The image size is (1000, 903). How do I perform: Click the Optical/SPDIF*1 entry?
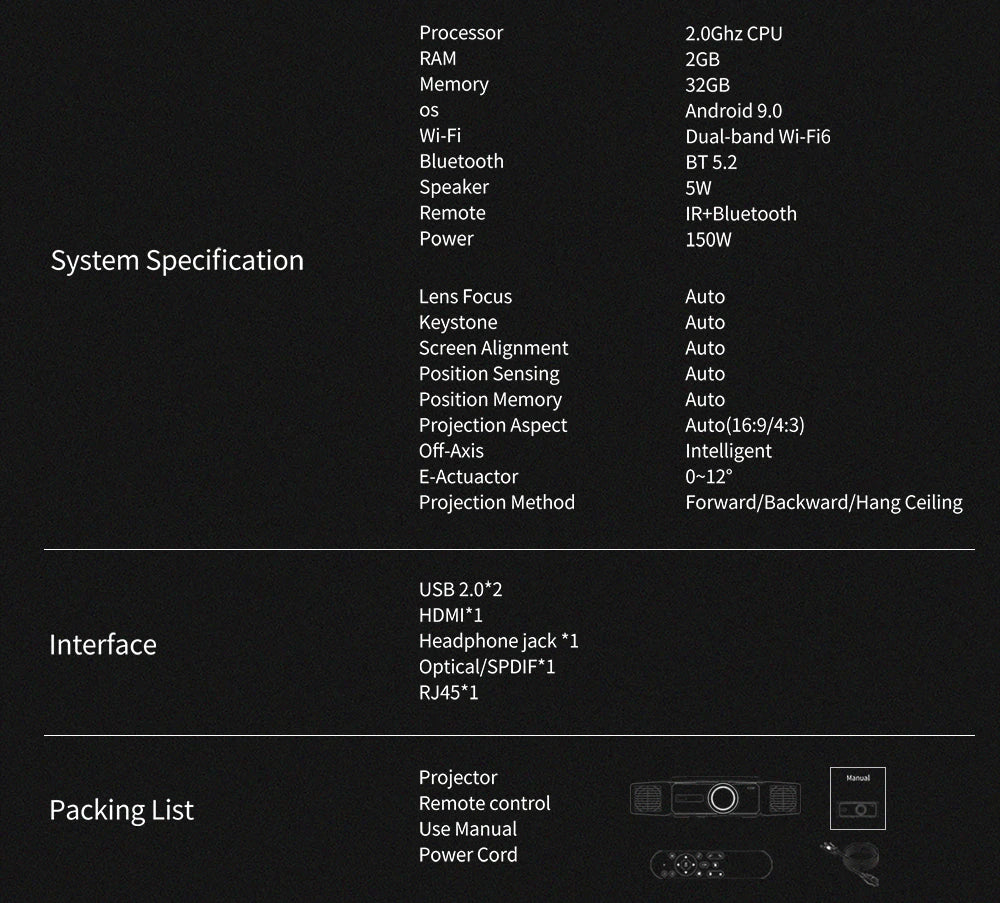tap(486, 666)
